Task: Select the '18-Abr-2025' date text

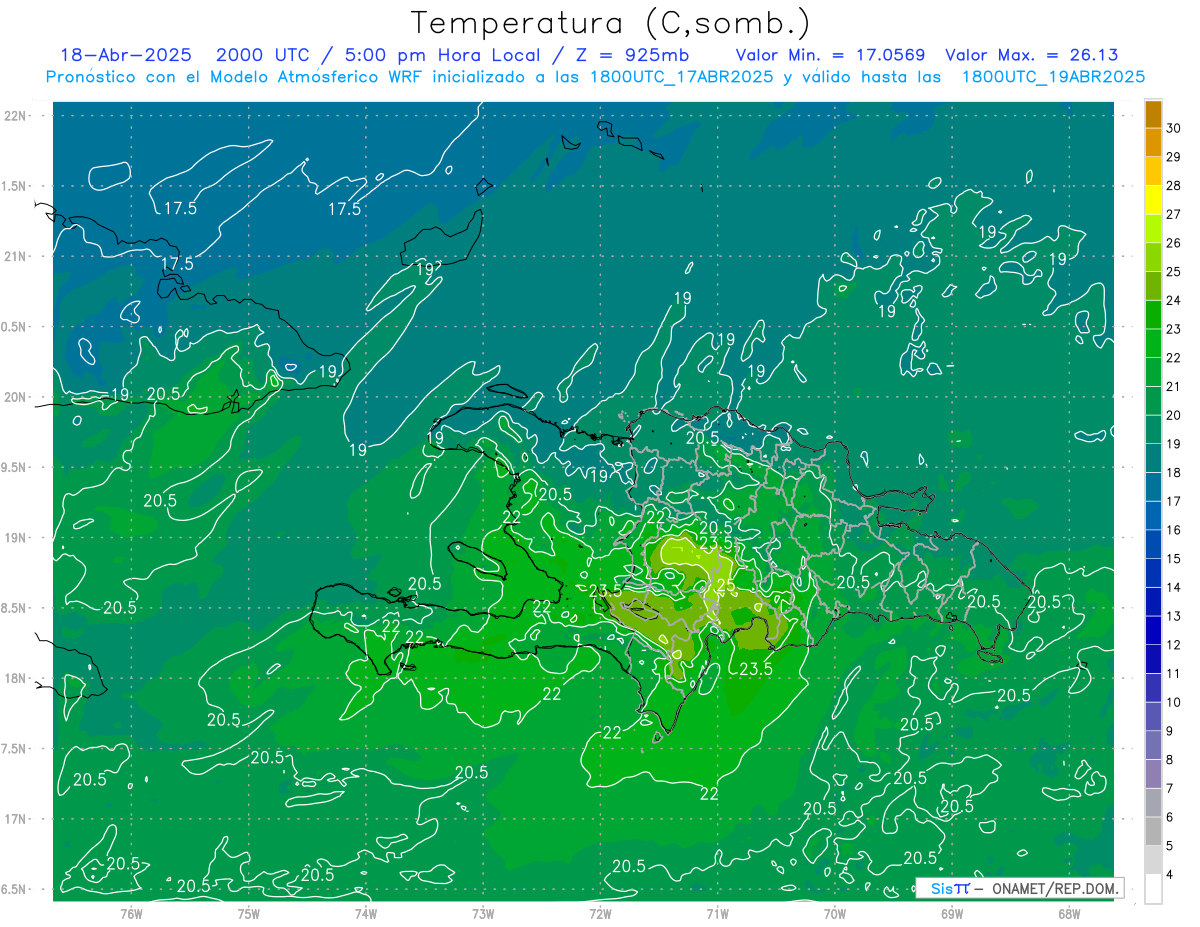Action: pos(127,55)
